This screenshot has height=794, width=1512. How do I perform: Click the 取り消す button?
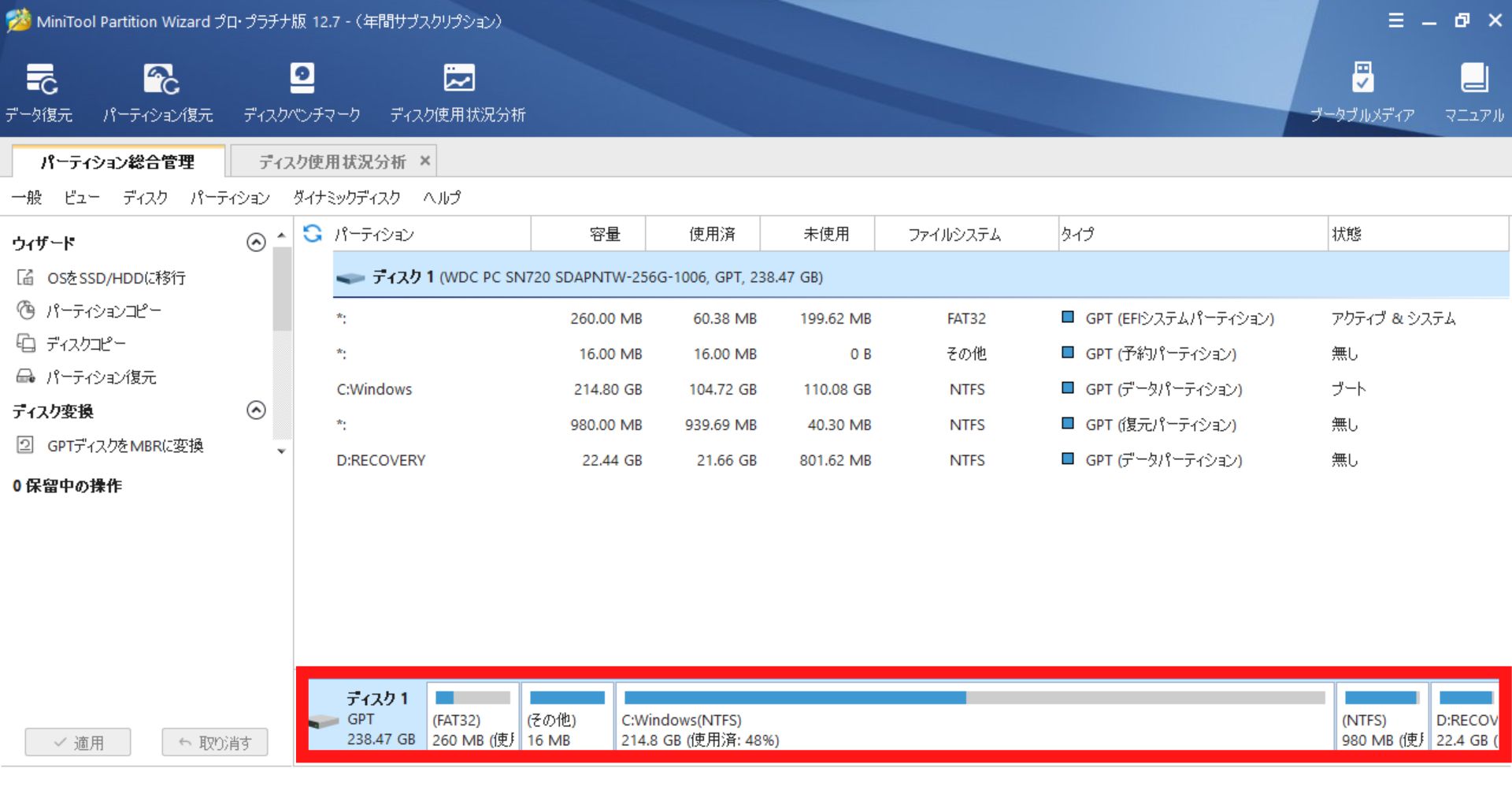[214, 742]
